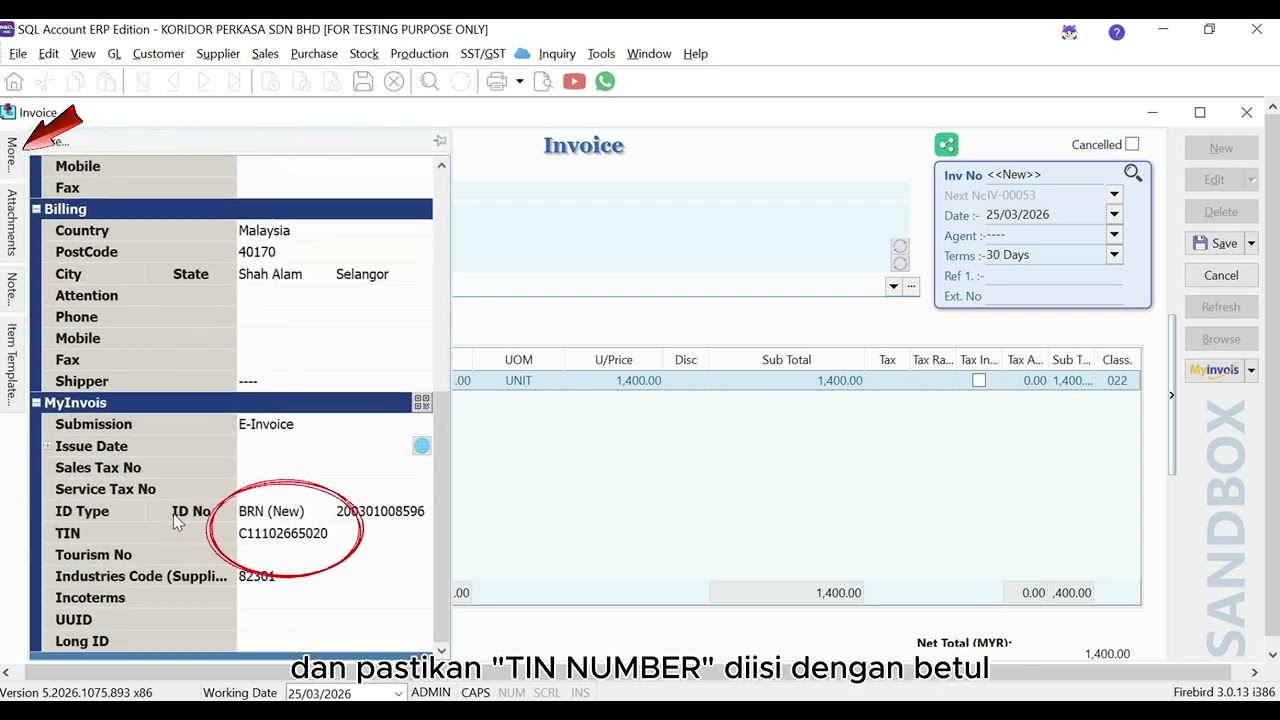
Task: Pin the side panel with pushpin icon
Action: 439,141
